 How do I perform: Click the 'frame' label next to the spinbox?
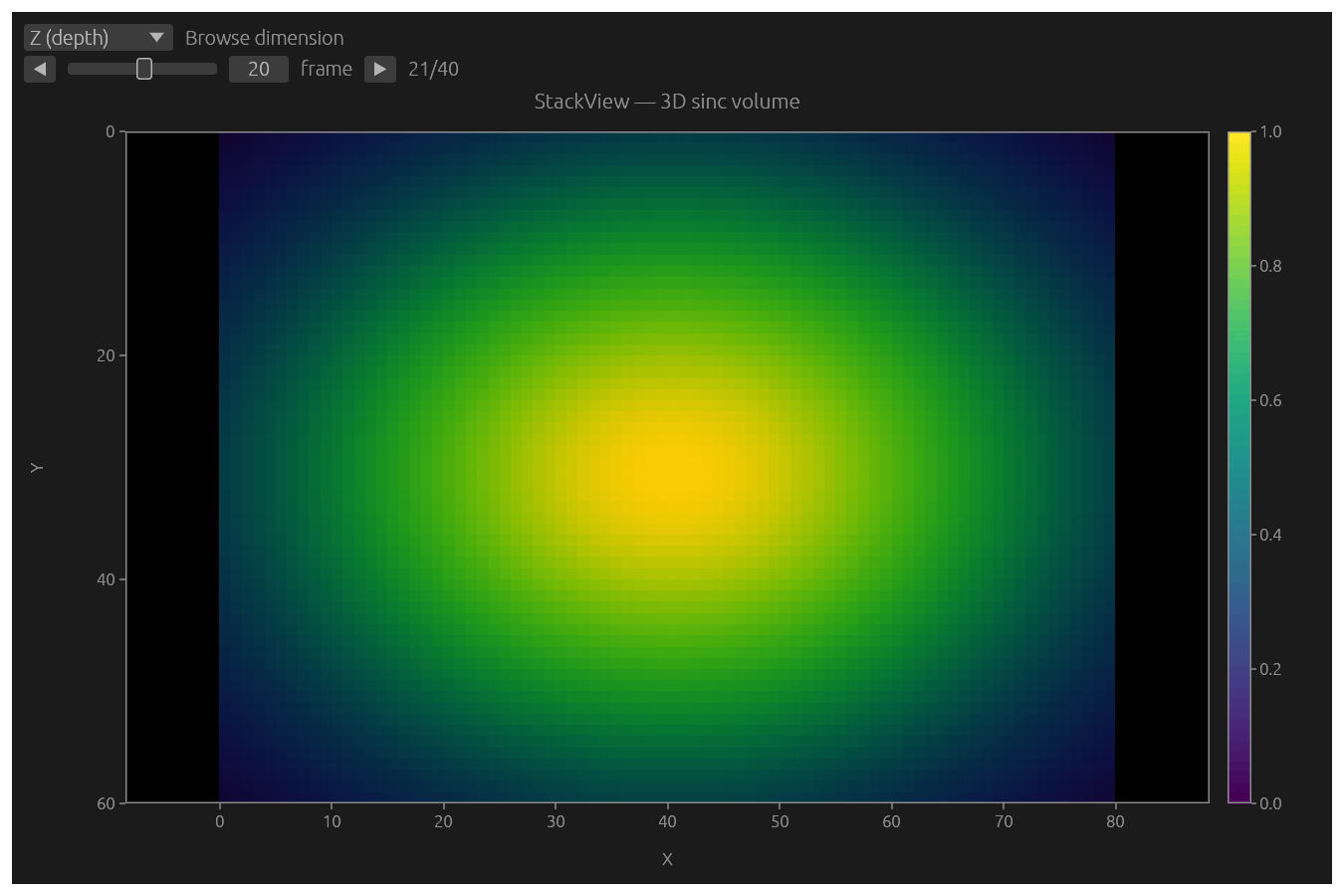click(x=327, y=69)
